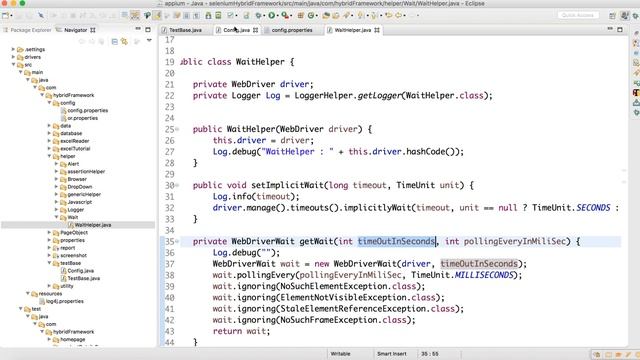Select config.properties in Navigator tree
Viewport: 640px width, 360px height.
coord(84,110)
